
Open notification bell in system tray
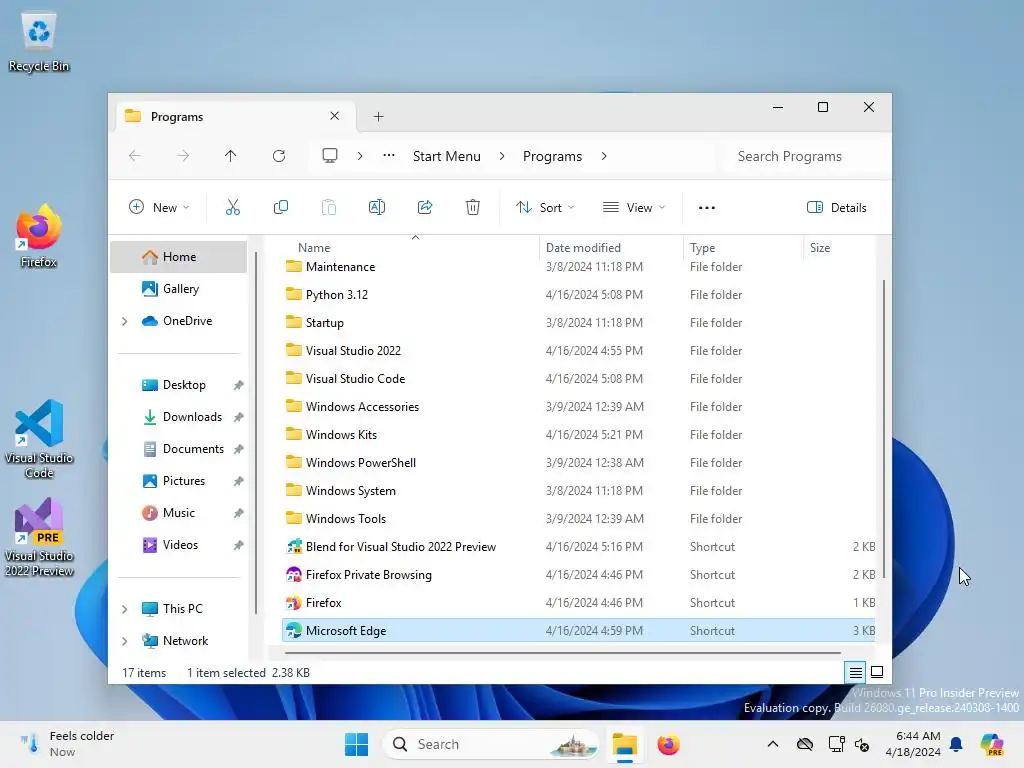pos(956,744)
